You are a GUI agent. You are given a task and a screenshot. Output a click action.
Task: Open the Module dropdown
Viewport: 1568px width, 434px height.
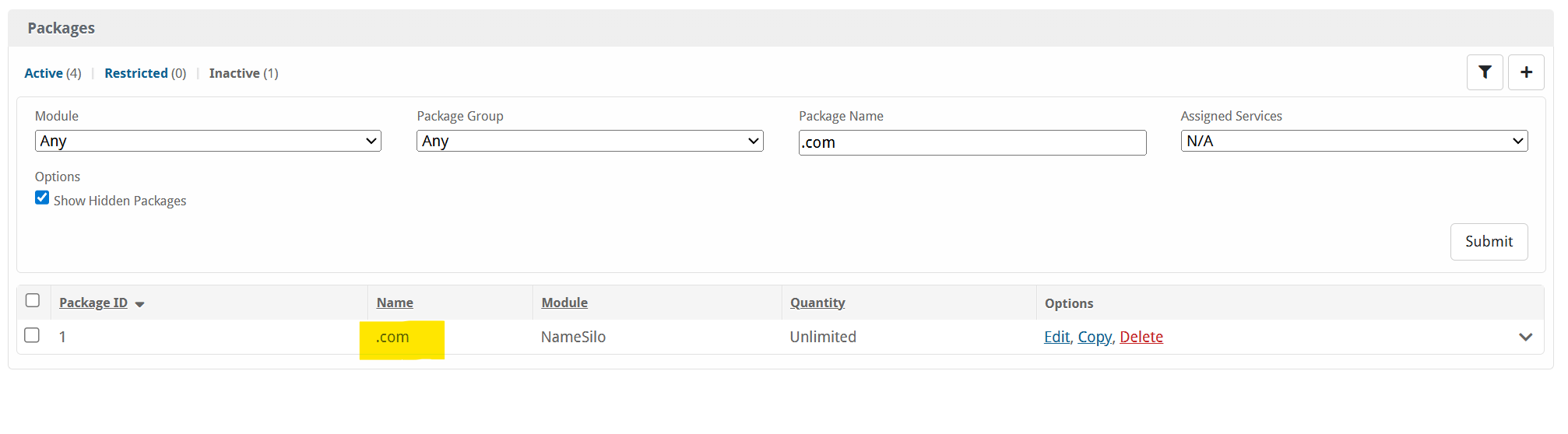tap(208, 141)
